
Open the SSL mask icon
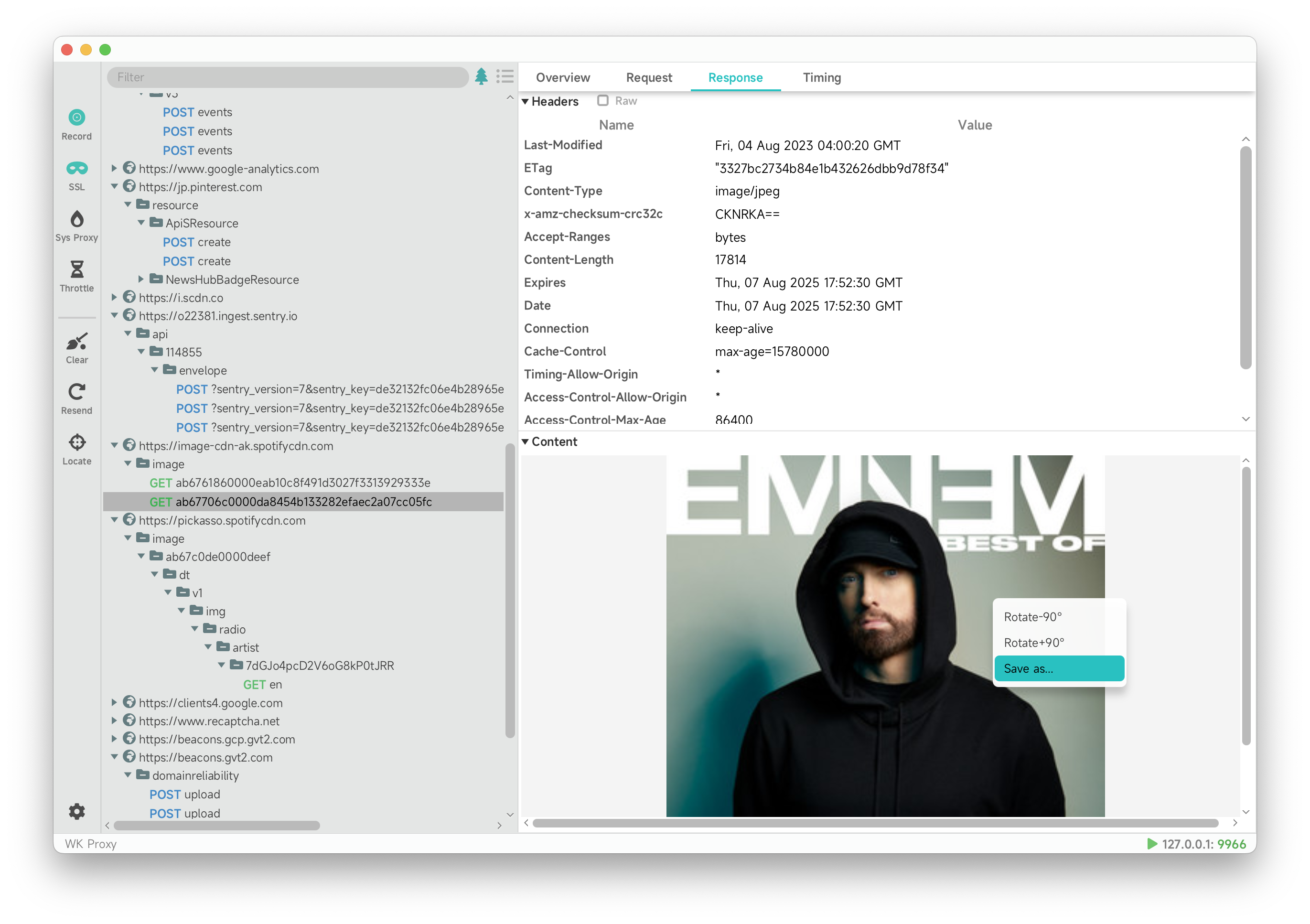(76, 168)
